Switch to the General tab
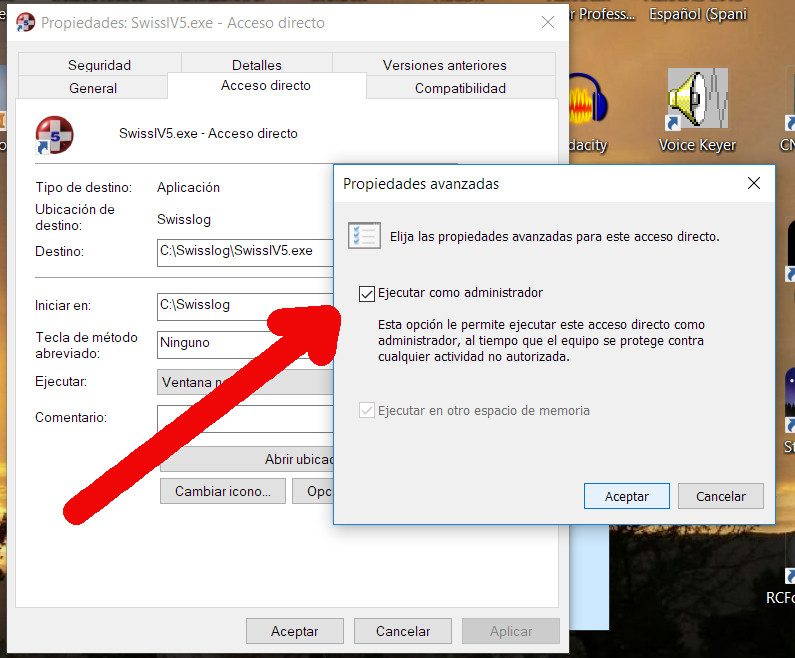The height and width of the screenshot is (658, 795). tap(93, 88)
